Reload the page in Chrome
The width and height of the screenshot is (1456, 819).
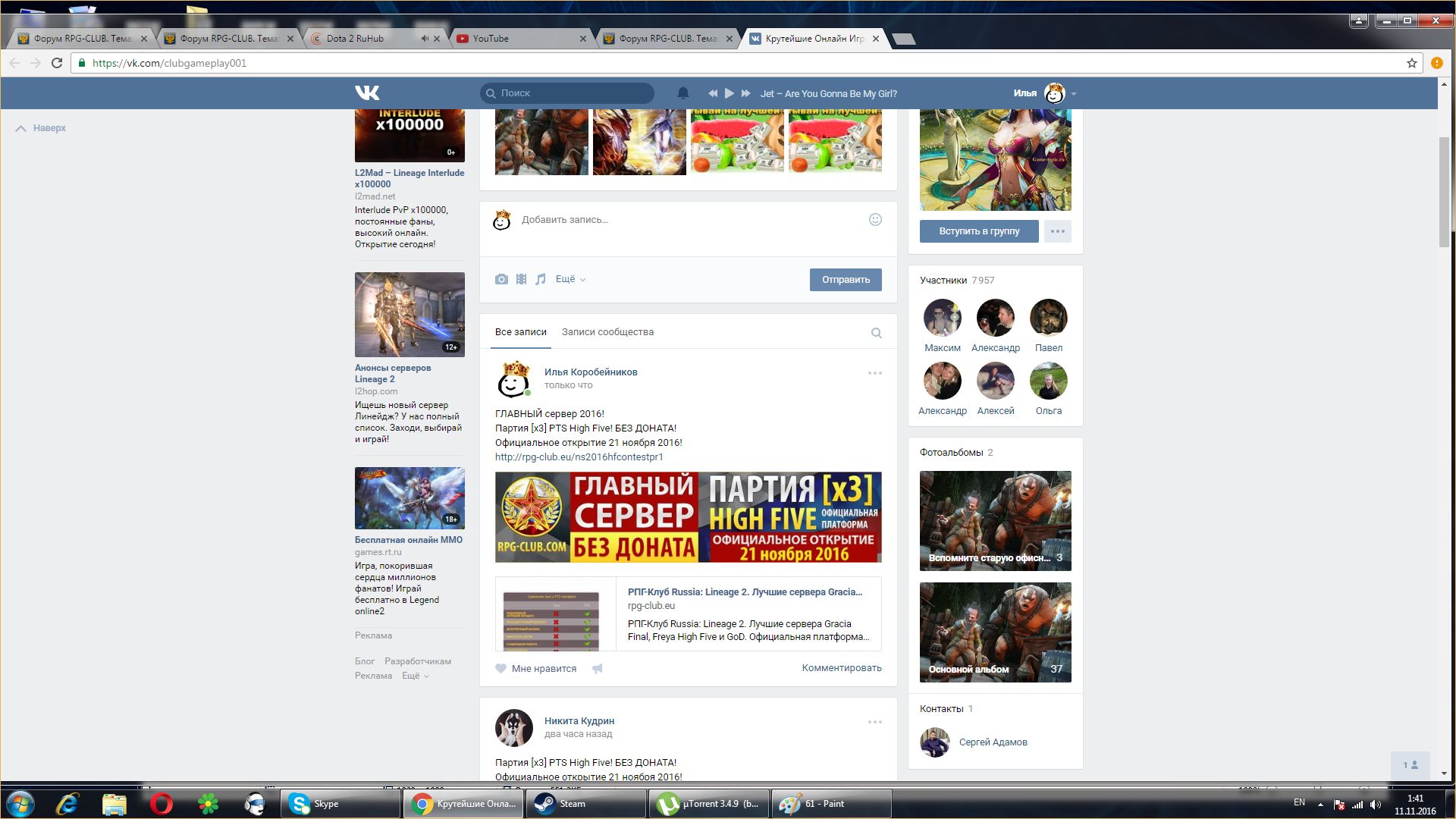(x=57, y=63)
